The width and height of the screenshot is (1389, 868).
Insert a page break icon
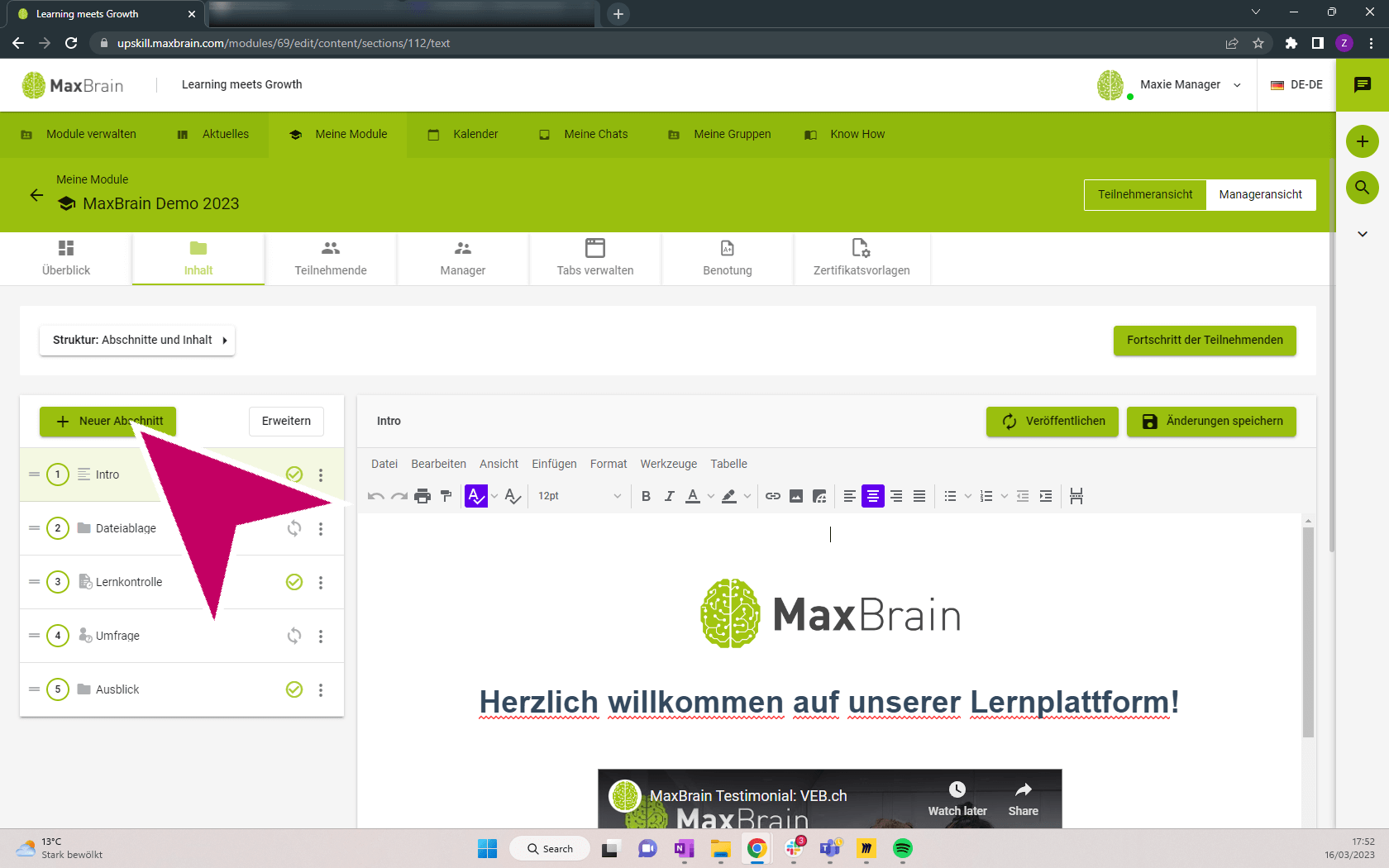tap(1076, 496)
